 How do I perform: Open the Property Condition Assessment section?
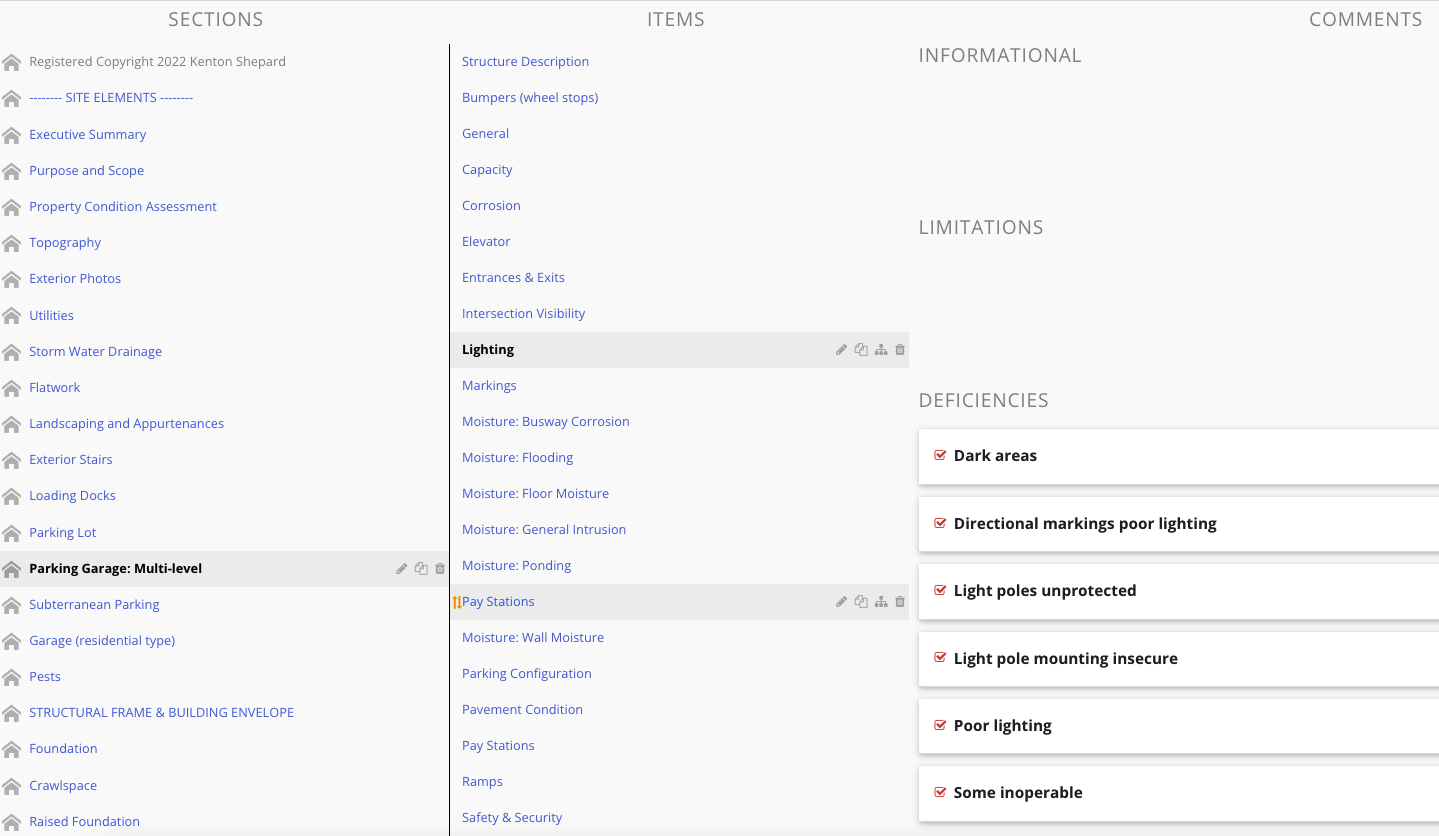pyautogui.click(x=123, y=207)
